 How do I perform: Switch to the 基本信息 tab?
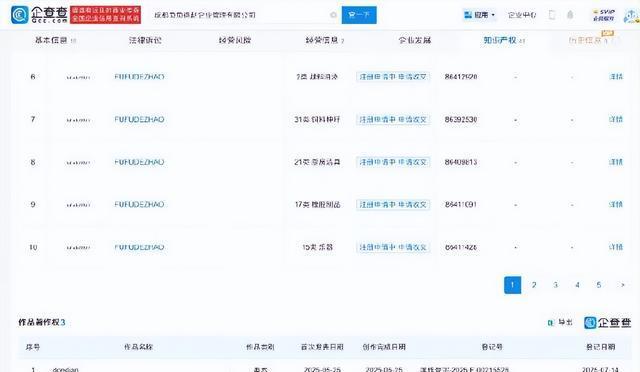(x=55, y=40)
